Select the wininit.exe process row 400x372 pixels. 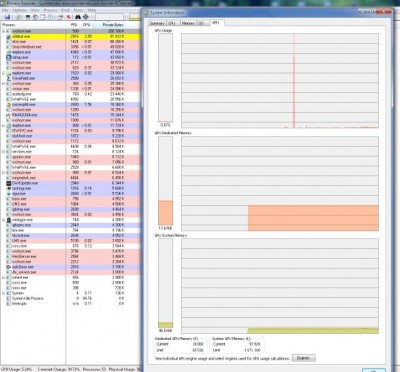click(70, 277)
